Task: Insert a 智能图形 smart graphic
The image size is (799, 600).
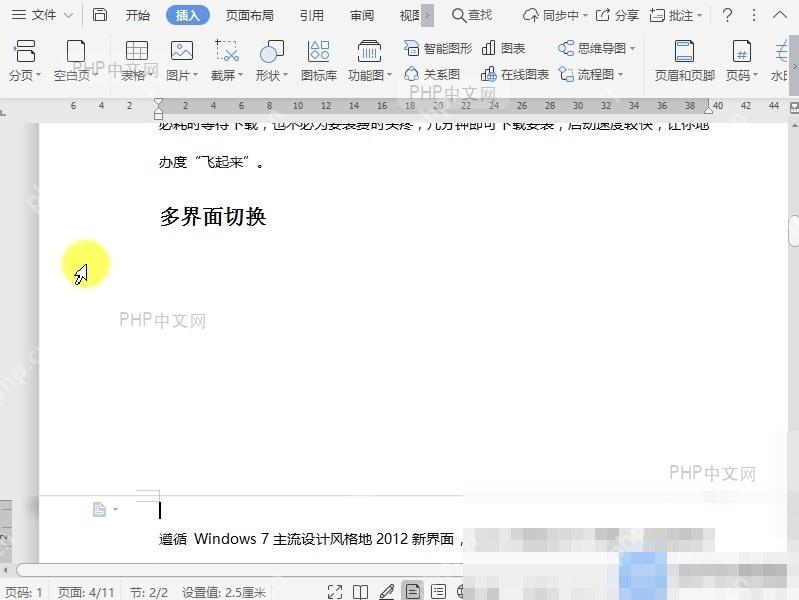Action: coord(438,48)
